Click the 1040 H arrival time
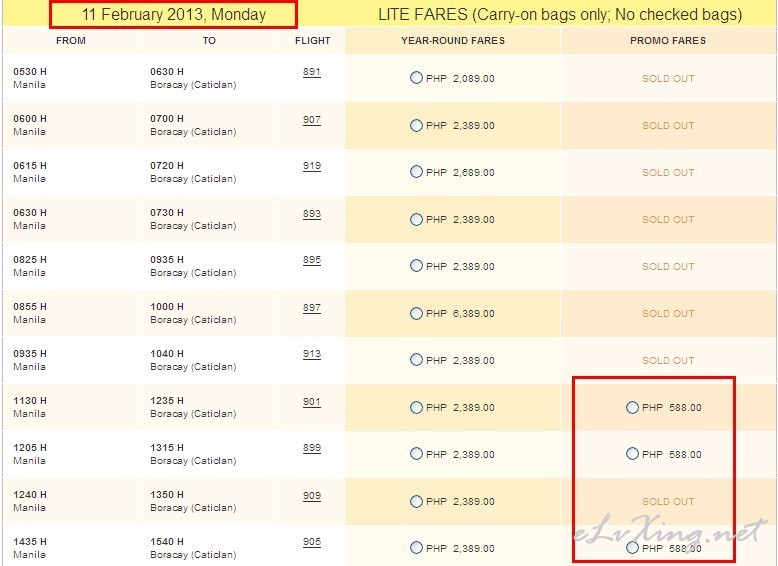Screen dimensions: 778x566 tap(167, 354)
